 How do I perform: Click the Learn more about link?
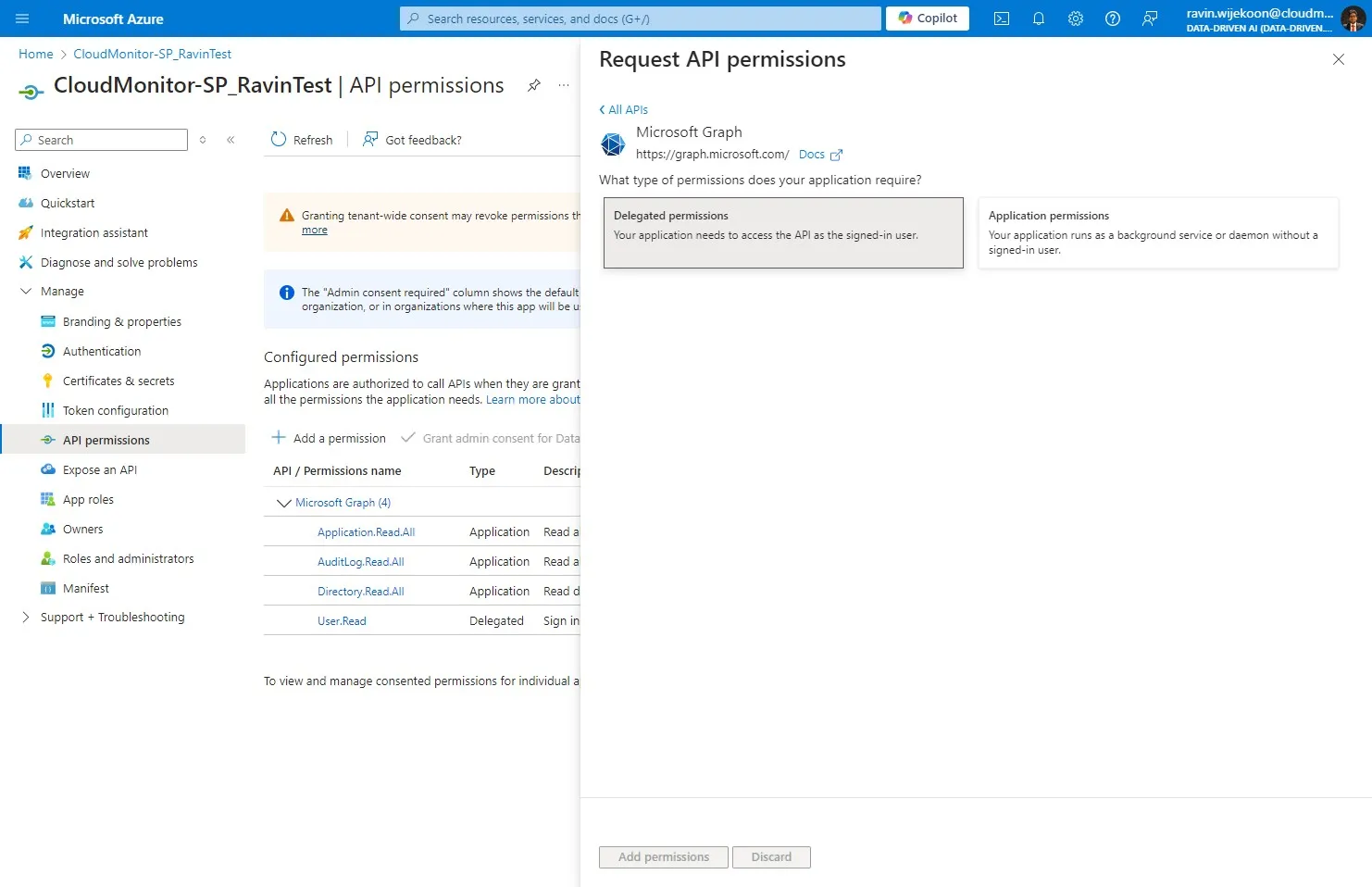pyautogui.click(x=533, y=400)
